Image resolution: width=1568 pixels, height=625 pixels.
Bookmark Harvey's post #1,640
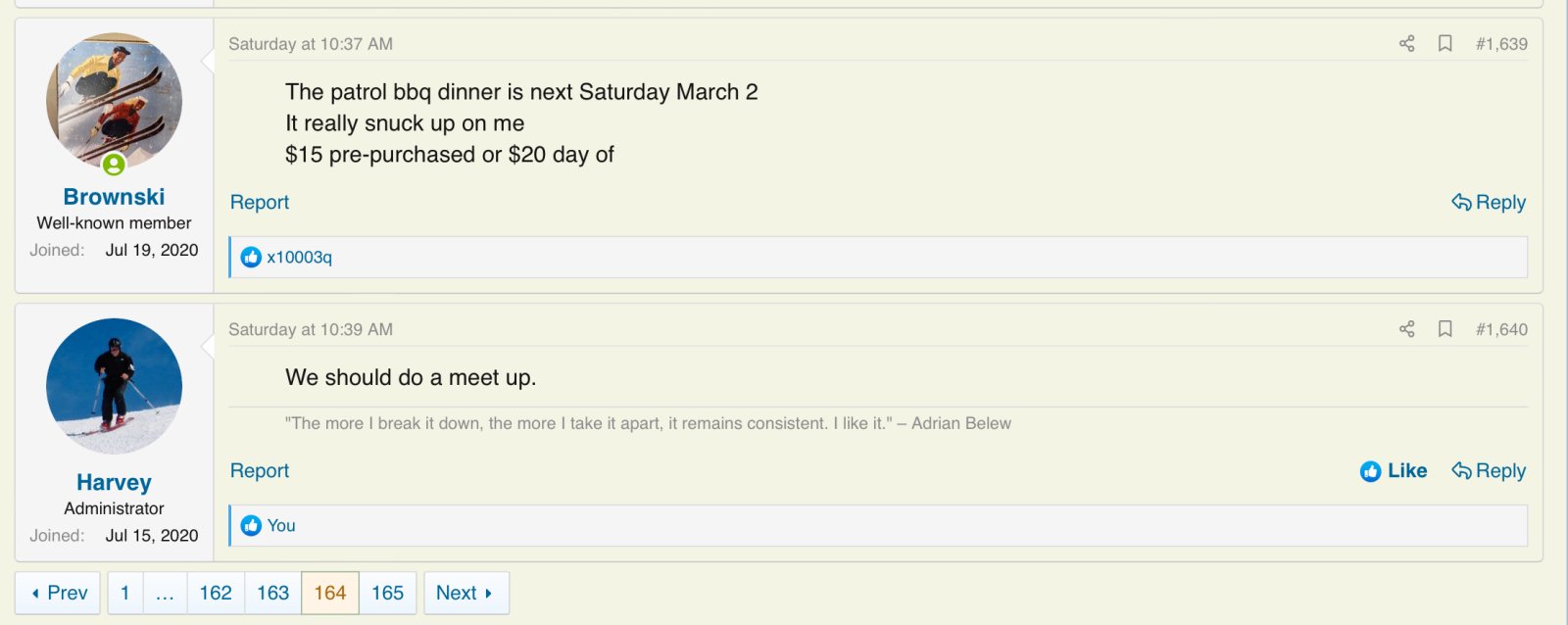pos(1445,329)
